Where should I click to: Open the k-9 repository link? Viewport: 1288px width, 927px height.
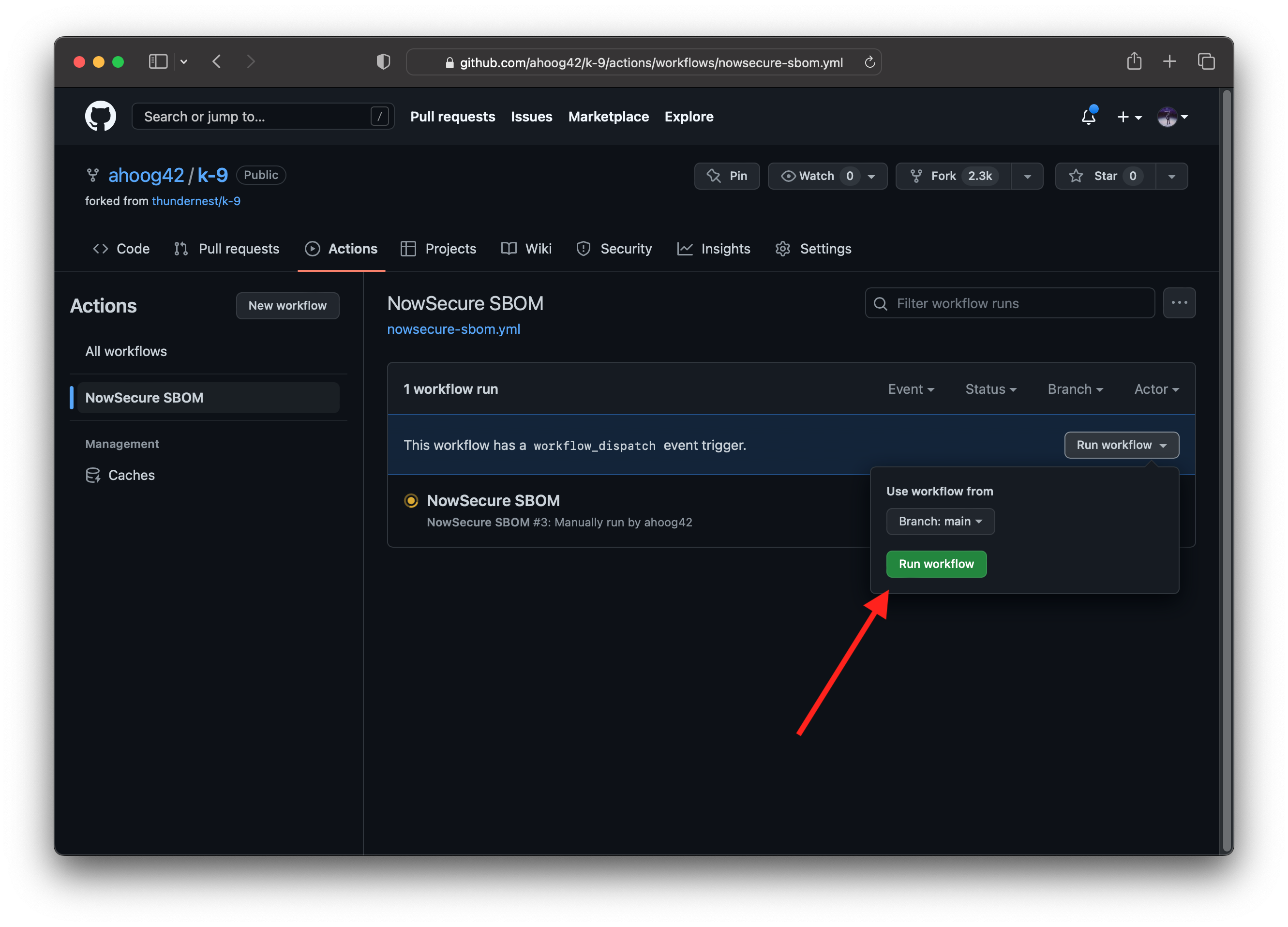point(212,175)
